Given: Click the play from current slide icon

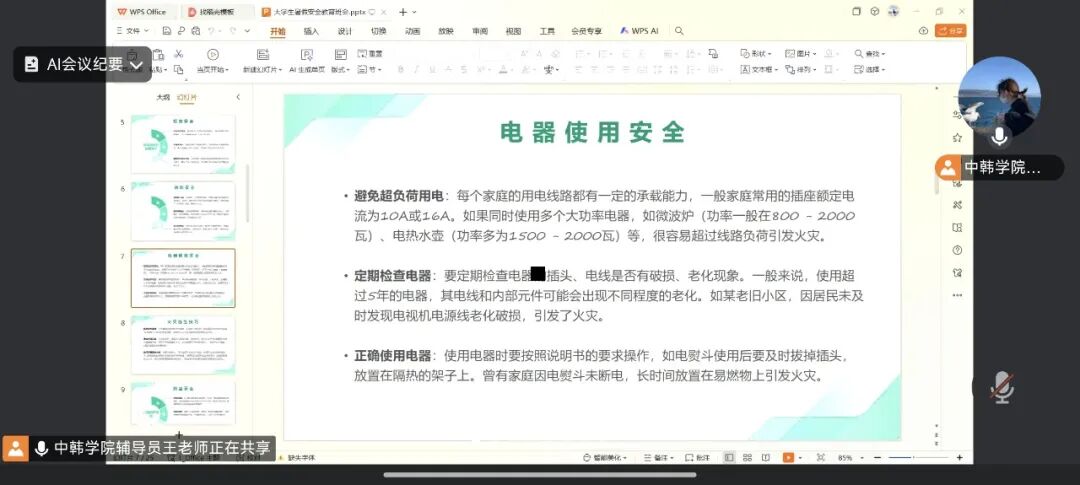Looking at the screenshot, I should pyautogui.click(x=212, y=54).
